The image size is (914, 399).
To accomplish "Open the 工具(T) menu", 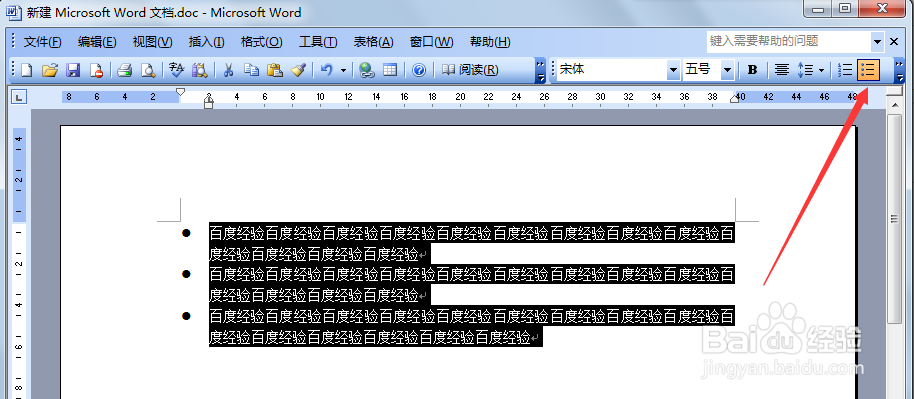I will (318, 42).
